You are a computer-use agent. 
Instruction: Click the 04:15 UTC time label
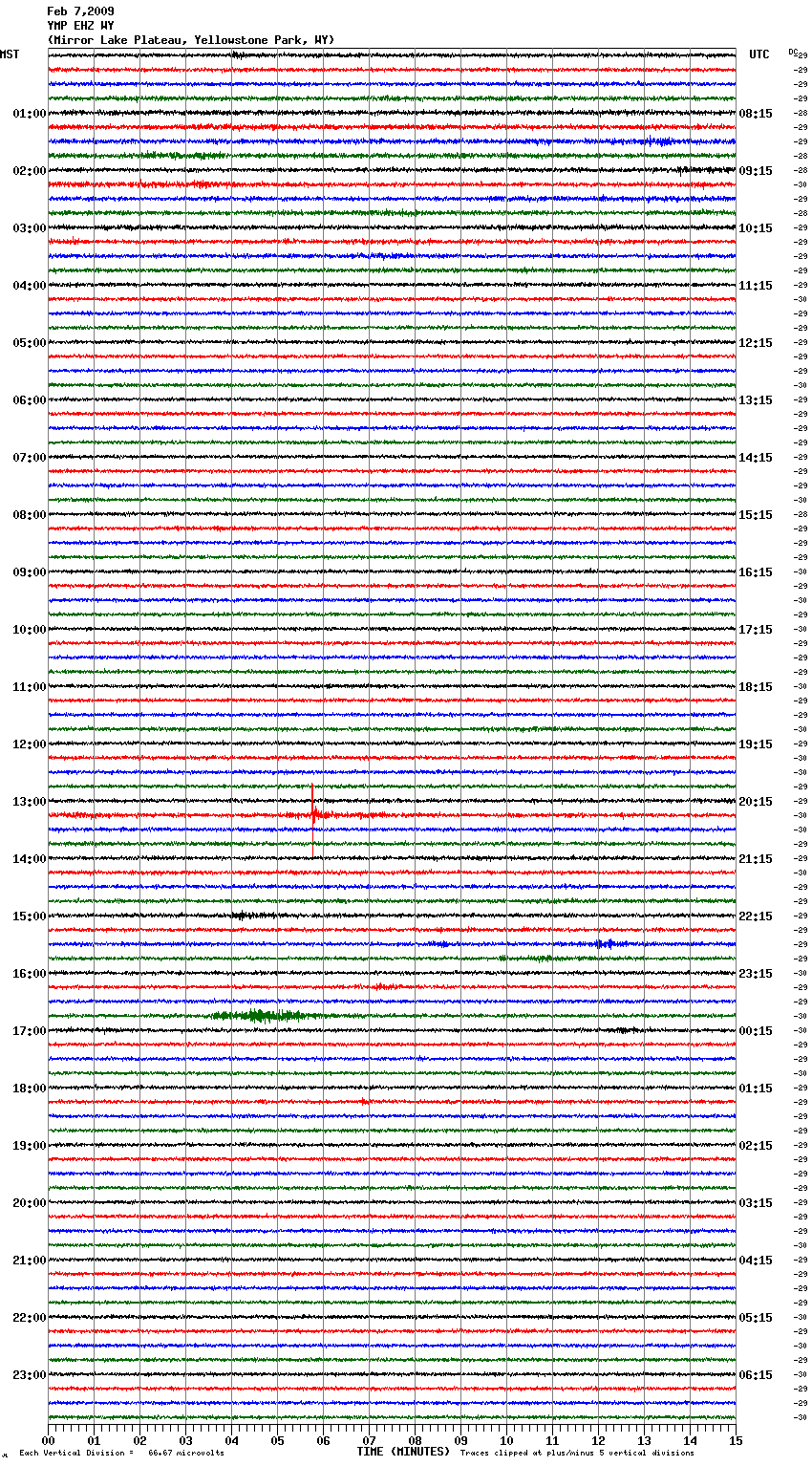point(756,1261)
